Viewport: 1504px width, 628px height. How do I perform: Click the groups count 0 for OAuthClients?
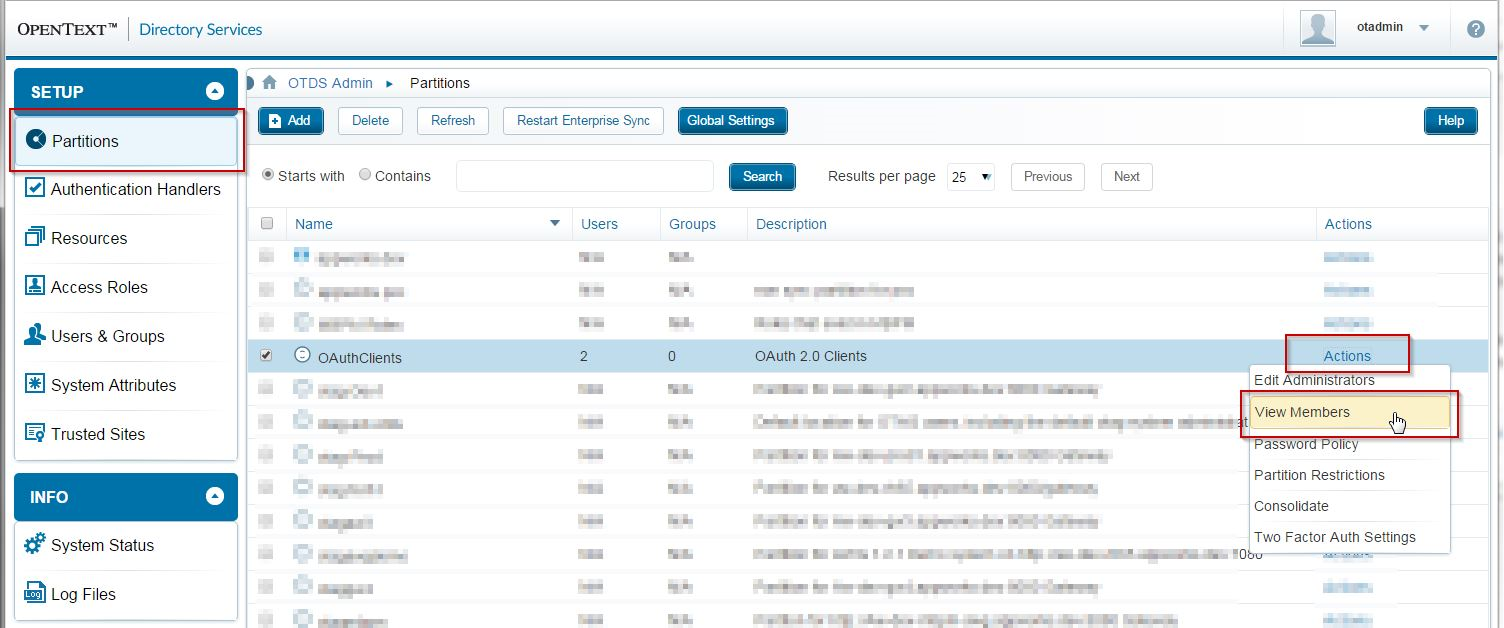click(673, 356)
